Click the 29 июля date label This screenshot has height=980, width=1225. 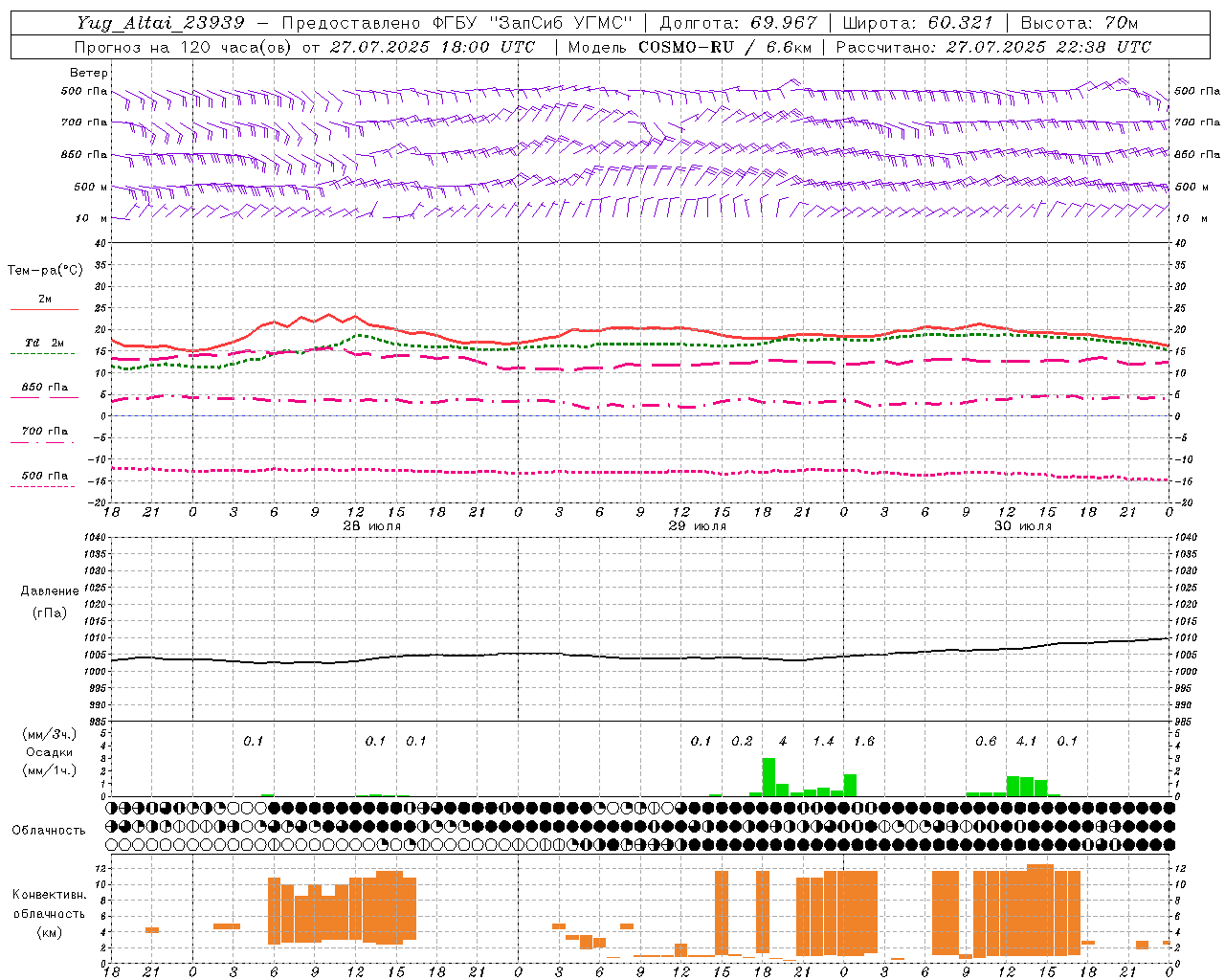[697, 526]
